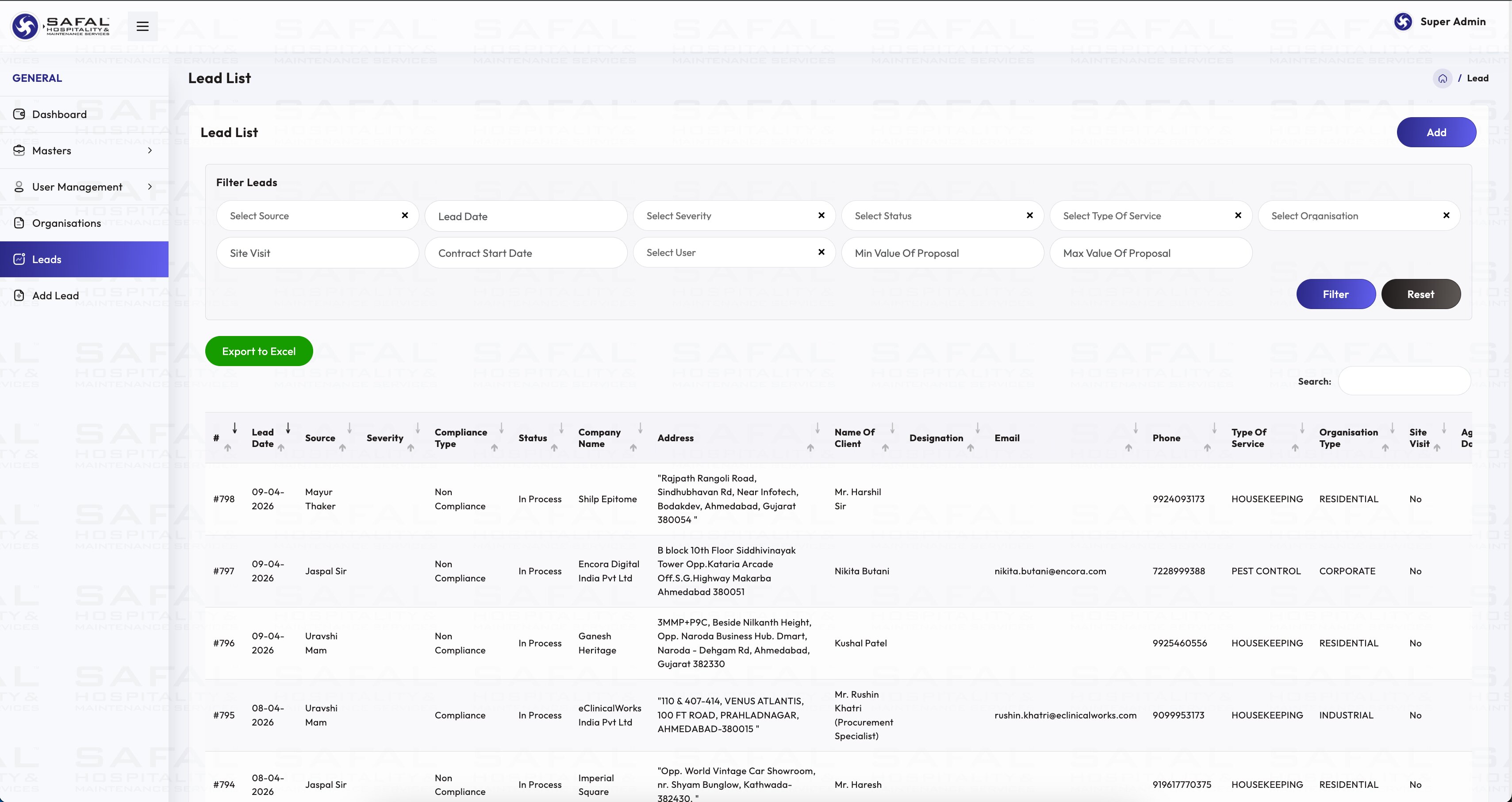Click the Add lead button
Screen dimensions: 1512x802
1436,132
